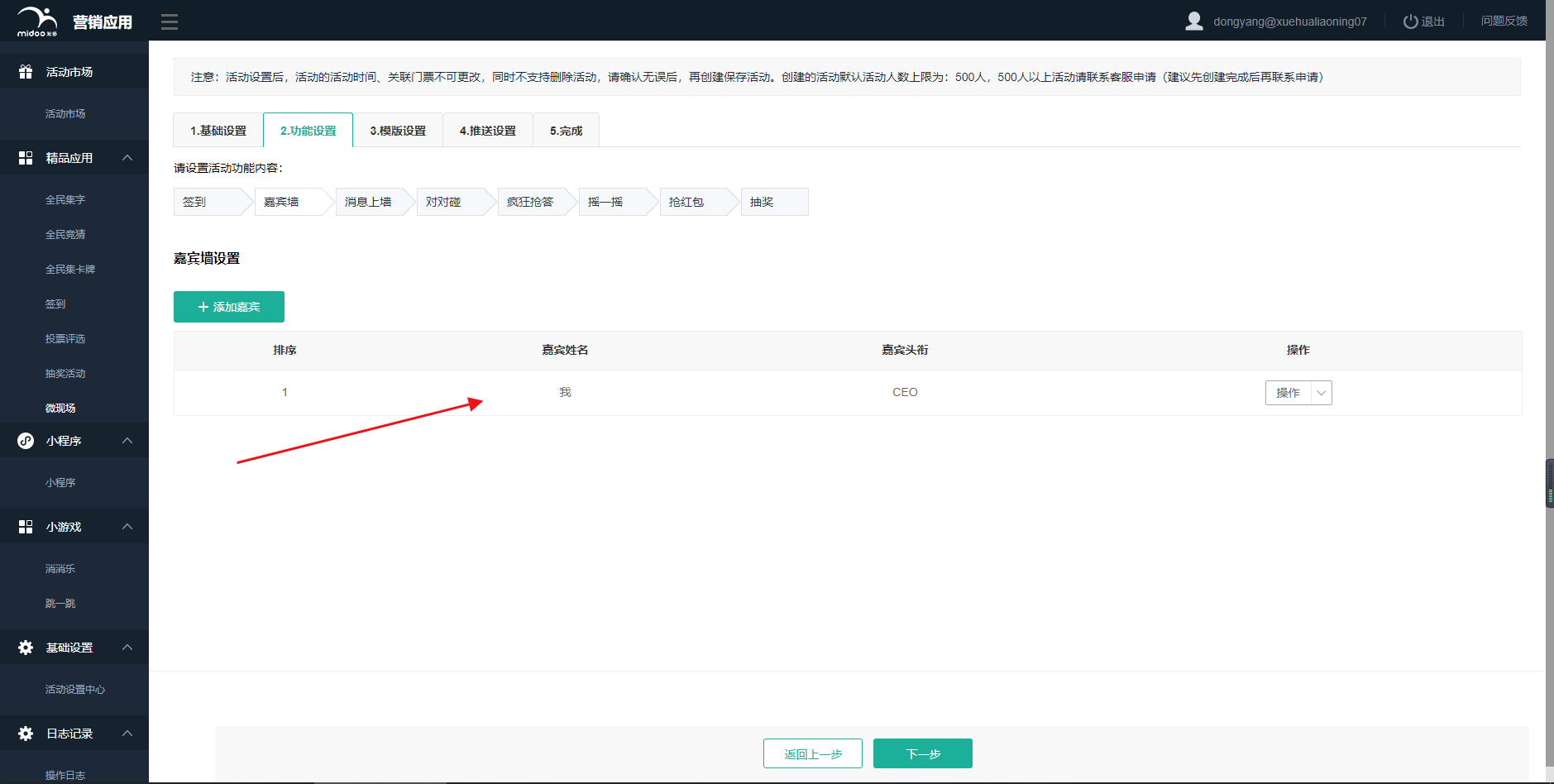Click the 嘉宾姓名 column header

click(565, 350)
